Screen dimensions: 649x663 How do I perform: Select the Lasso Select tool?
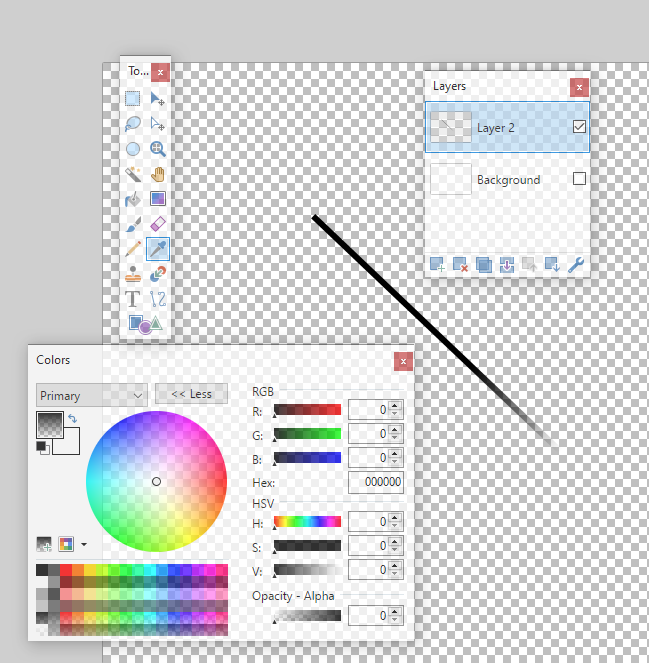132,124
